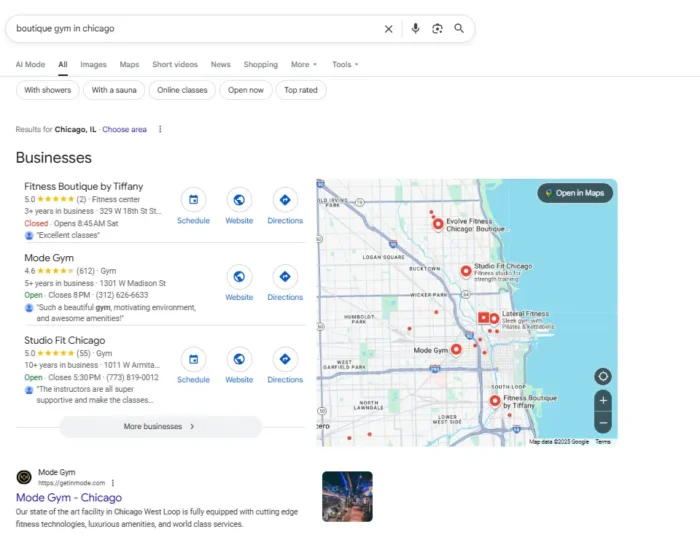700x540 pixels.
Task: Toggle the Top rated filter chip
Action: [x=301, y=90]
